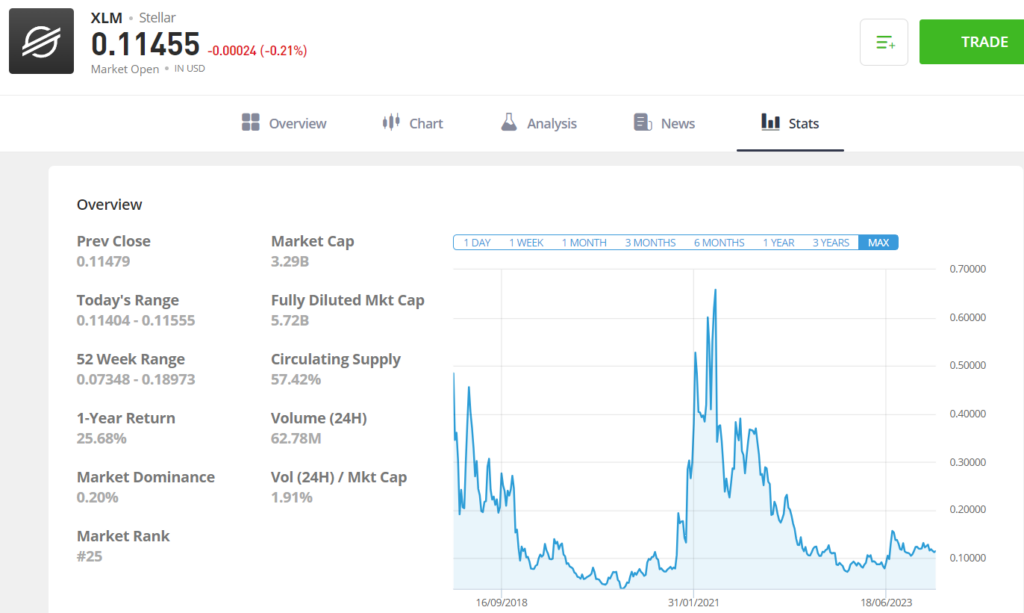Click the price change -0.00024 (-0.21%)
The width and height of the screenshot is (1024, 613).
pos(257,51)
